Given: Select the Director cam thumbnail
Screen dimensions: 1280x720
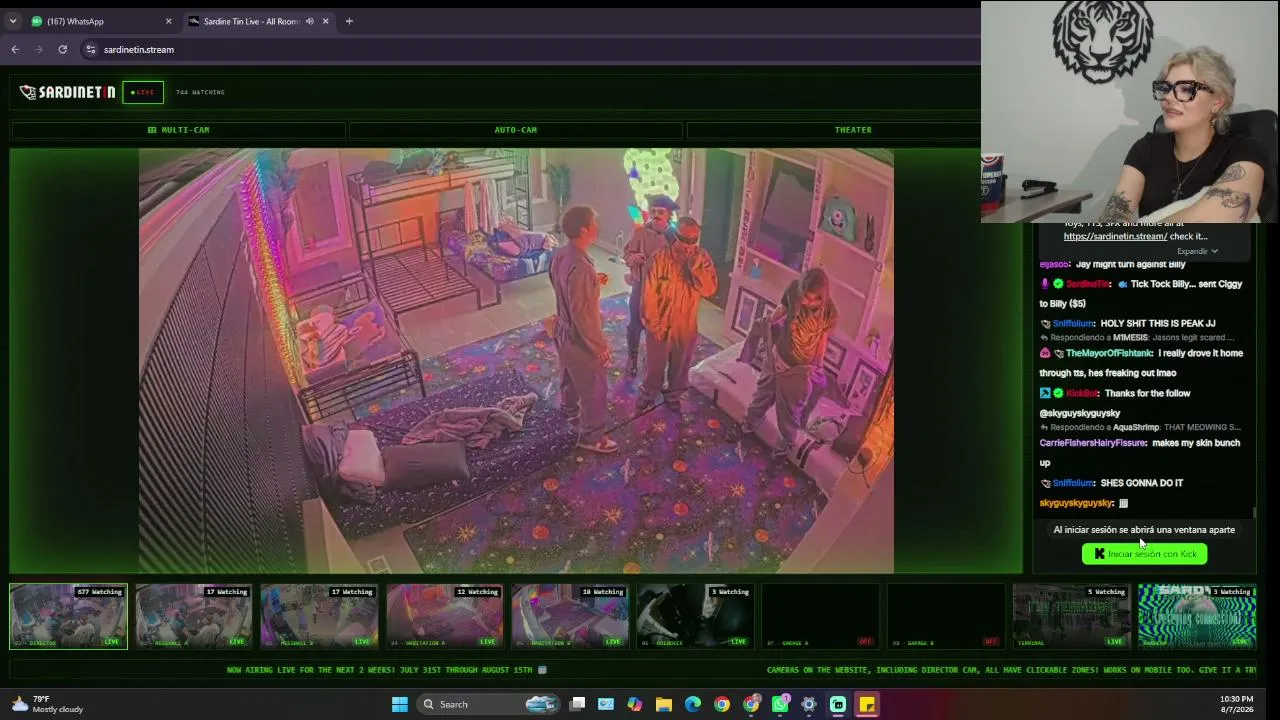Looking at the screenshot, I should tap(68, 616).
